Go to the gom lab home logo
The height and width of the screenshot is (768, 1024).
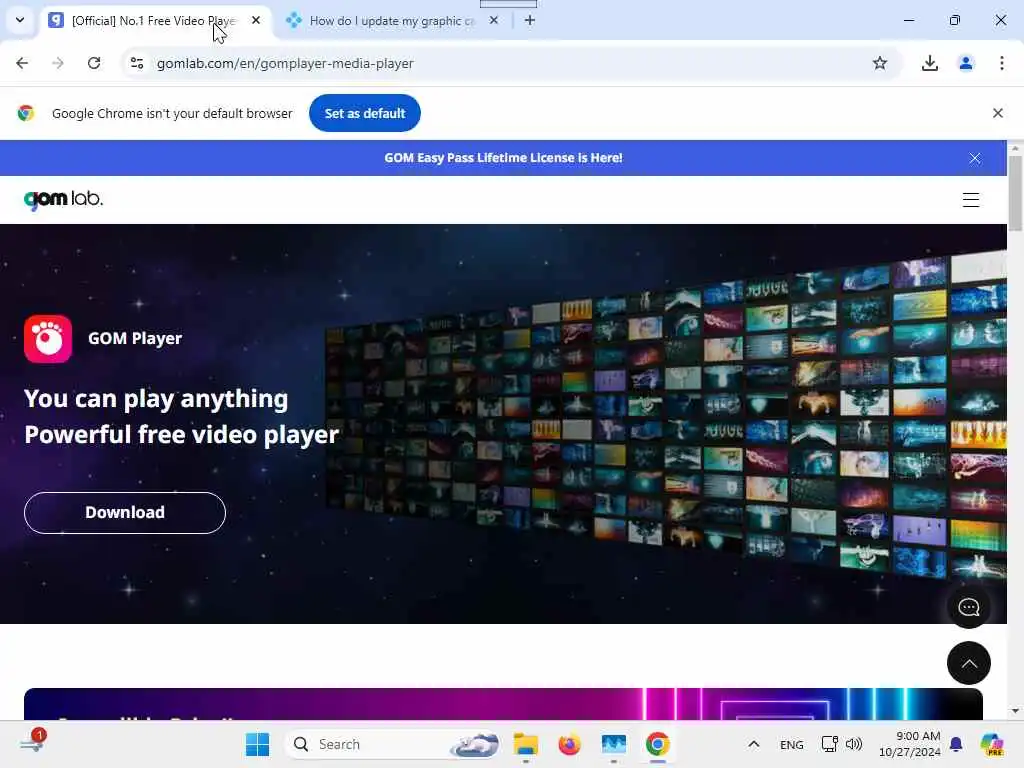63,199
